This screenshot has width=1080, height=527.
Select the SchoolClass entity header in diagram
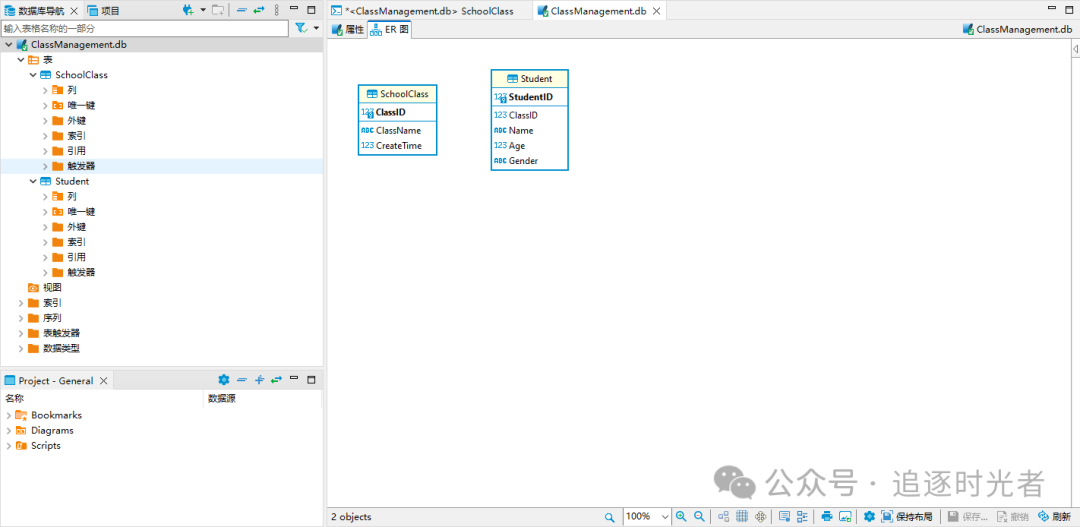click(x=397, y=94)
